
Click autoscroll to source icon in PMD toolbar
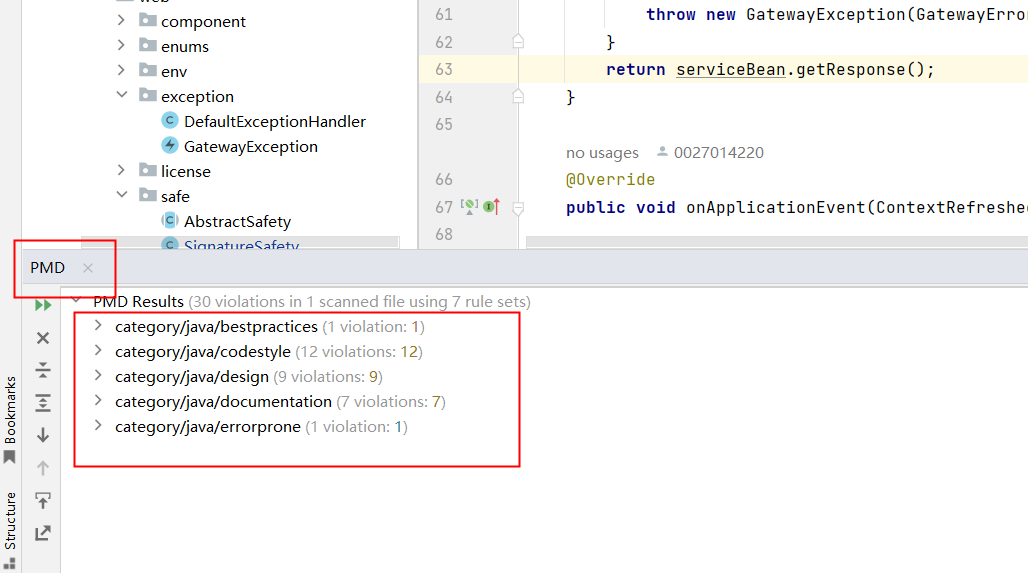tap(43, 500)
